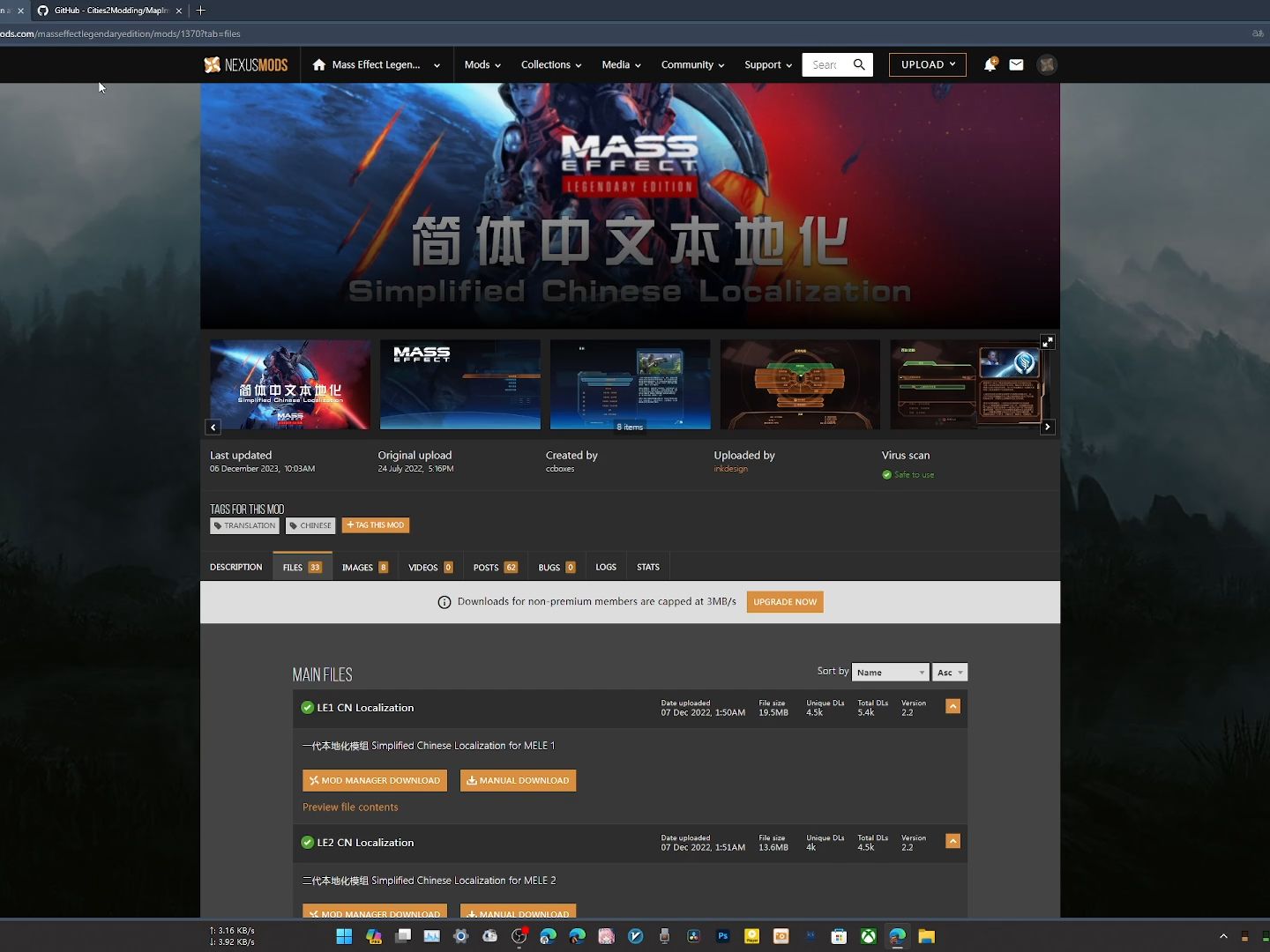Click Manual Download for LE2

click(518, 911)
